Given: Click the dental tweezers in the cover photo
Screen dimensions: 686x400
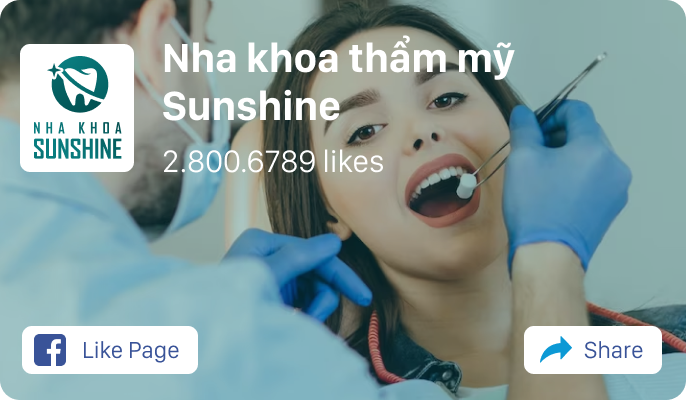Looking at the screenshot, I should click(540, 116).
